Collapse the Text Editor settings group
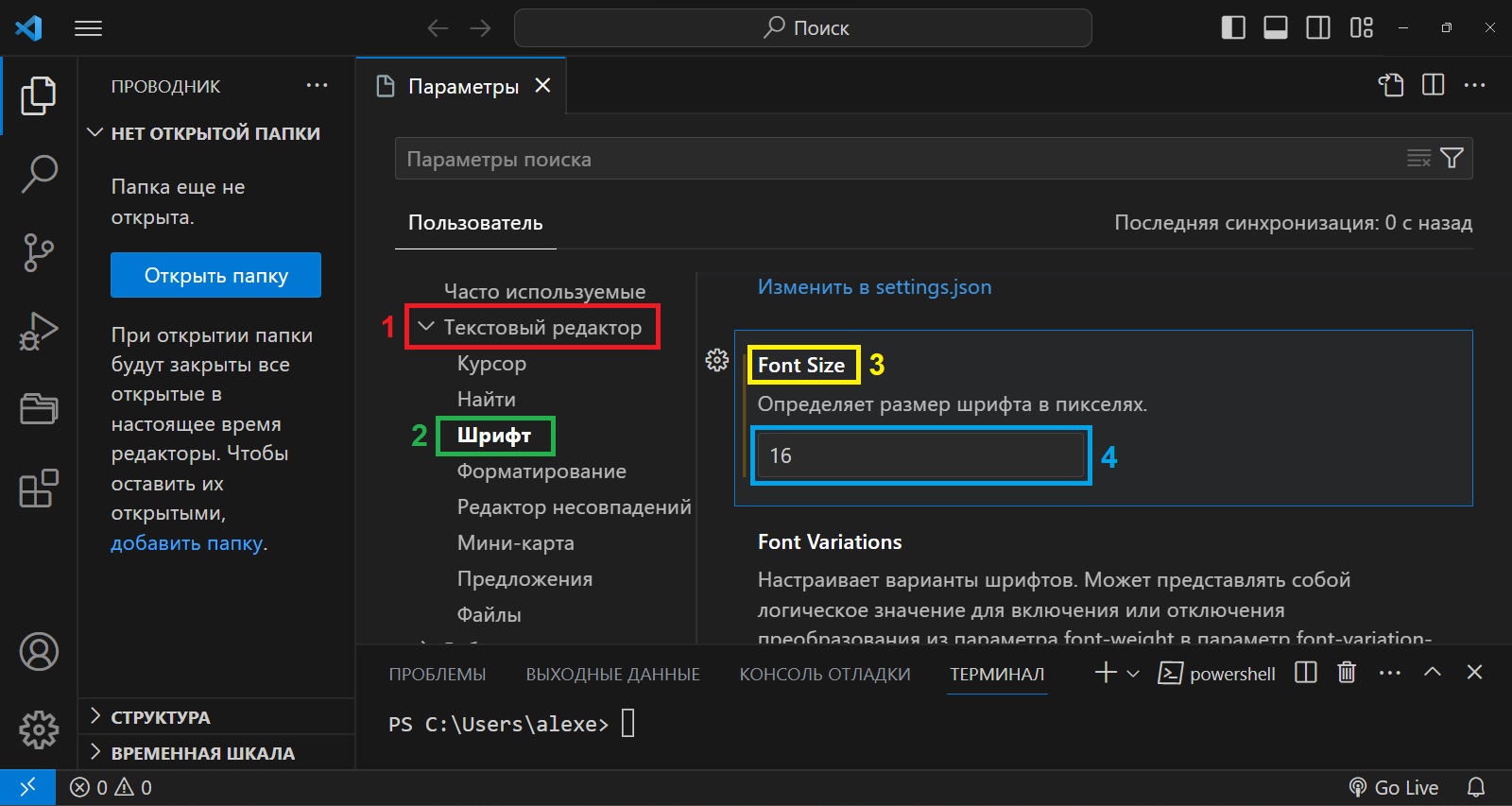Viewport: 1512px width, 806px height. pyautogui.click(x=426, y=327)
